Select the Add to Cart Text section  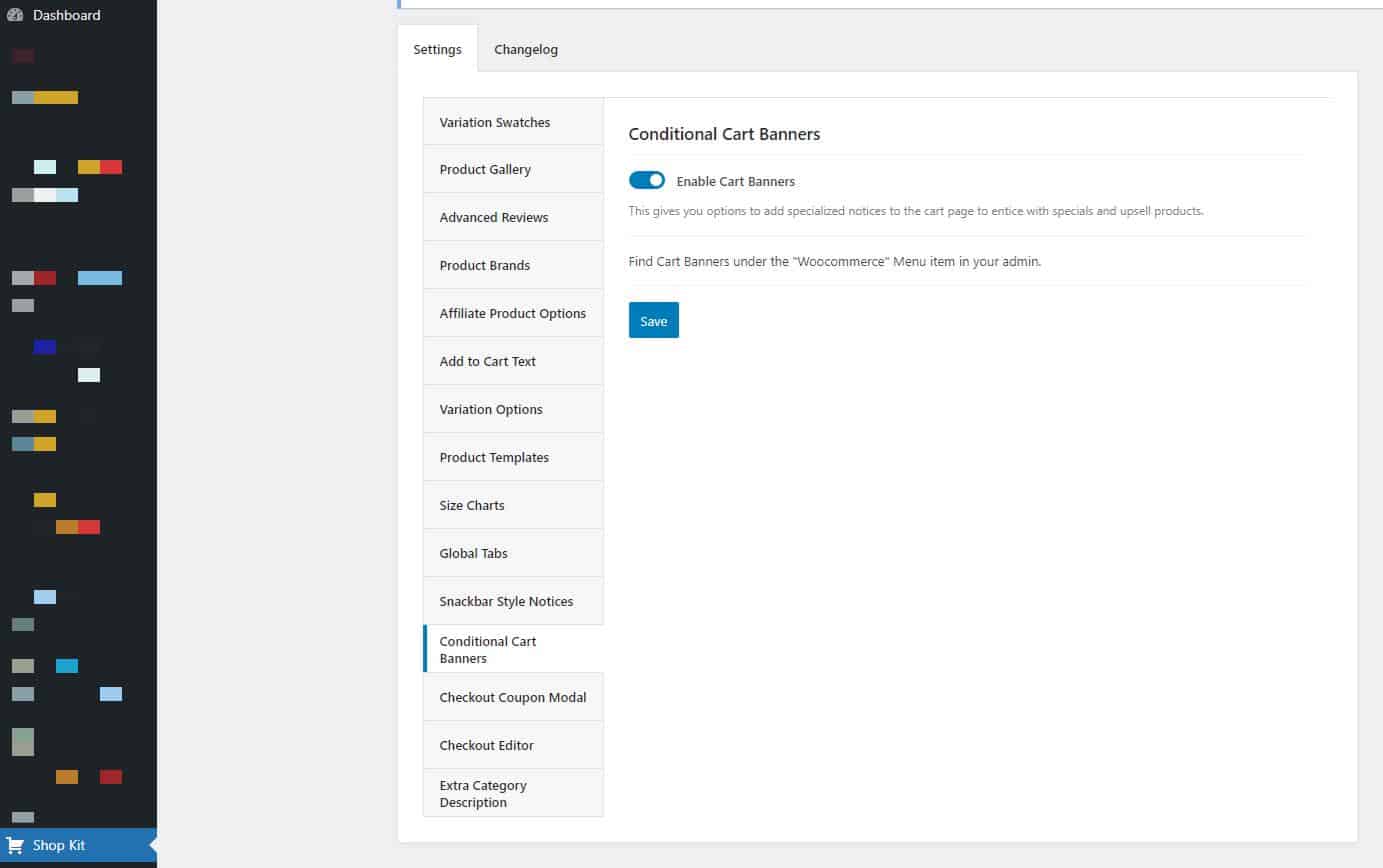[x=487, y=361]
